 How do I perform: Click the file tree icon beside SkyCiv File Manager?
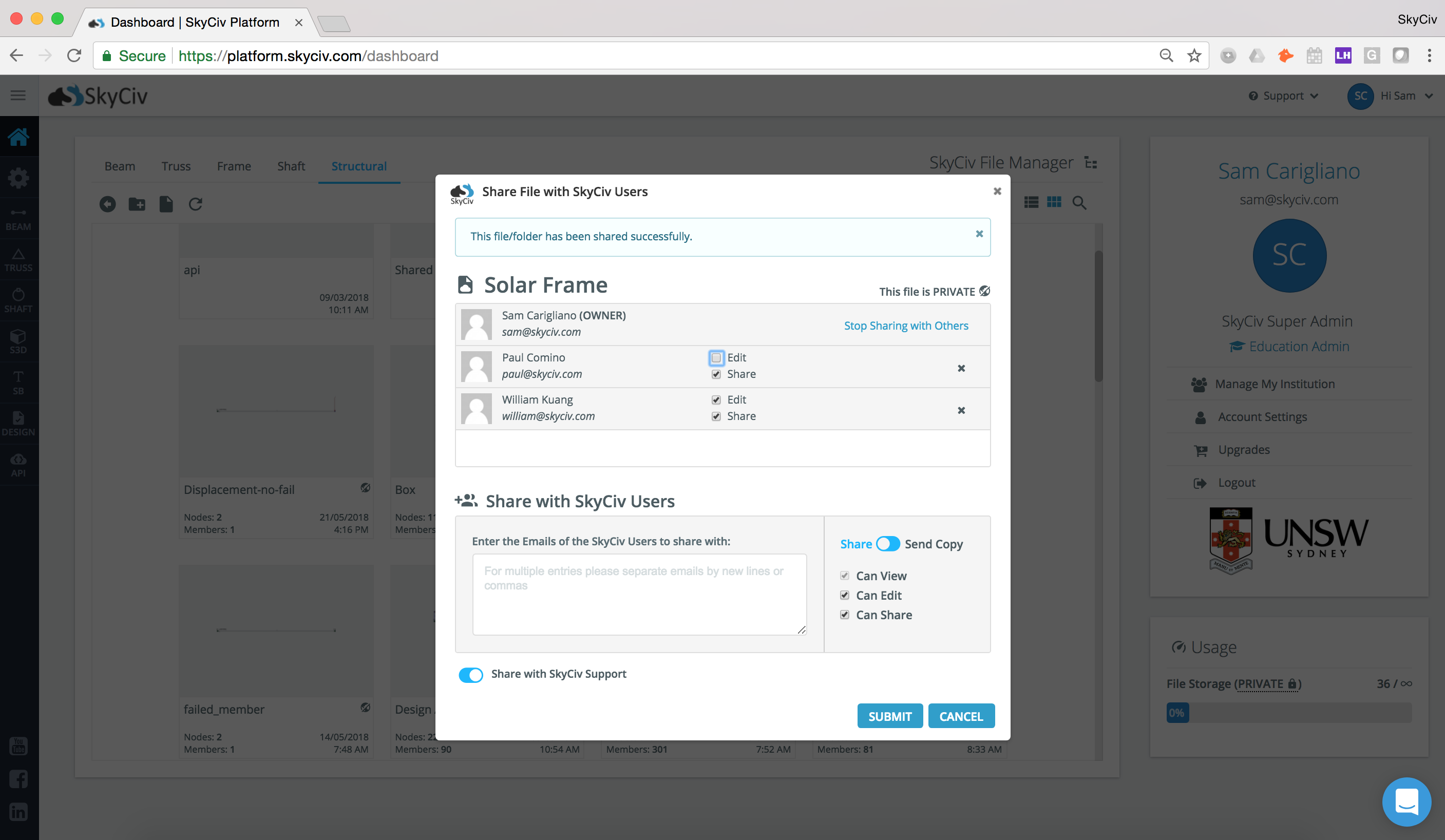pos(1091,163)
